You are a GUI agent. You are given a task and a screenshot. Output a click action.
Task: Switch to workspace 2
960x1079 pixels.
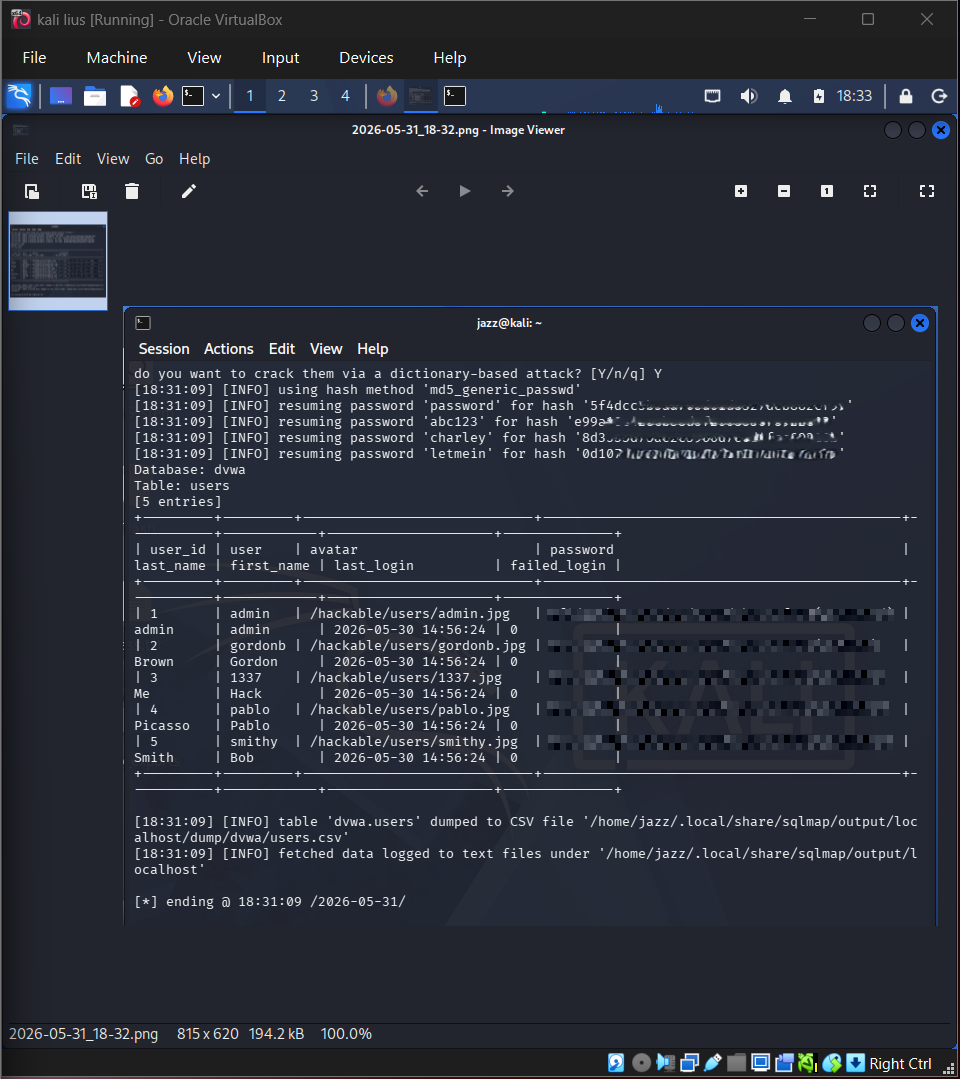coord(281,96)
